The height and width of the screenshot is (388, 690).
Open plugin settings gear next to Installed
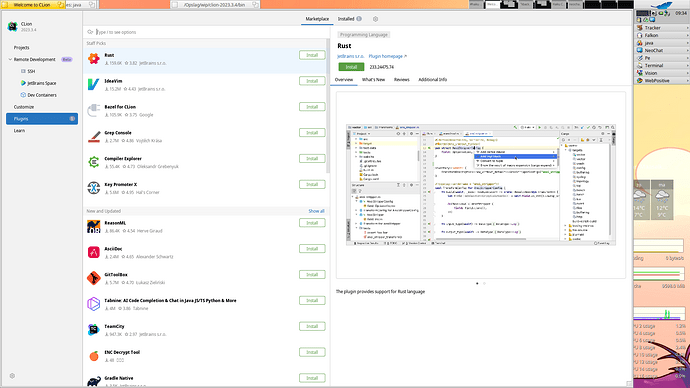375,19
